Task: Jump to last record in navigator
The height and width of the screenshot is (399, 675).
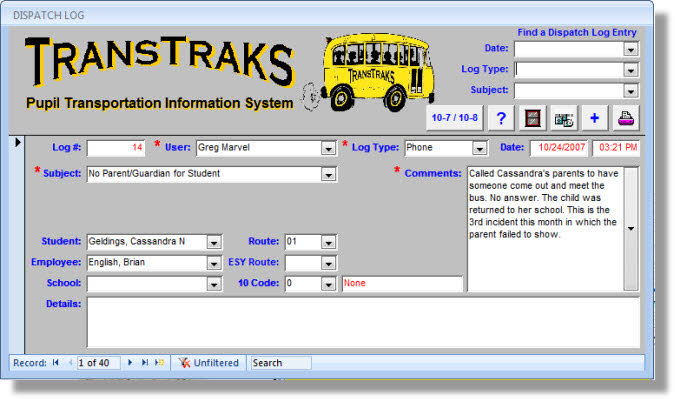Action: pos(145,363)
